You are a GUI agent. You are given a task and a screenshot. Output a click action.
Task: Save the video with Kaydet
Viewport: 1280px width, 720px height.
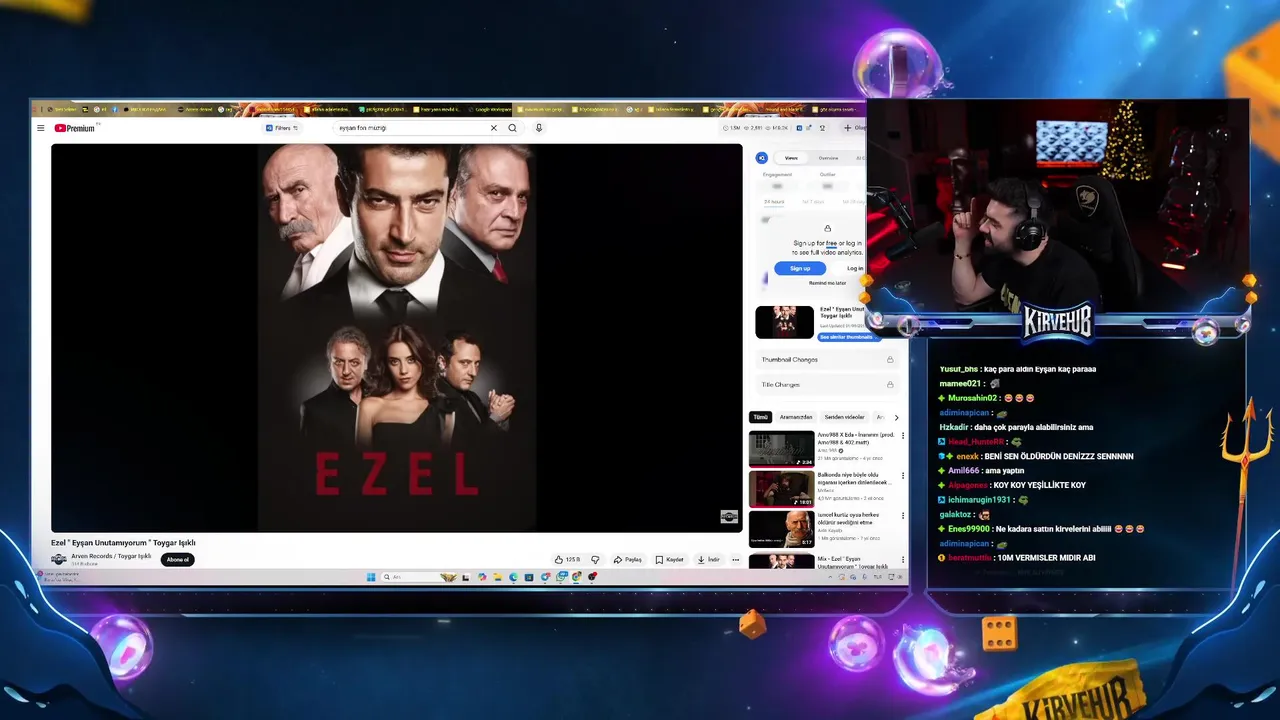click(x=670, y=560)
